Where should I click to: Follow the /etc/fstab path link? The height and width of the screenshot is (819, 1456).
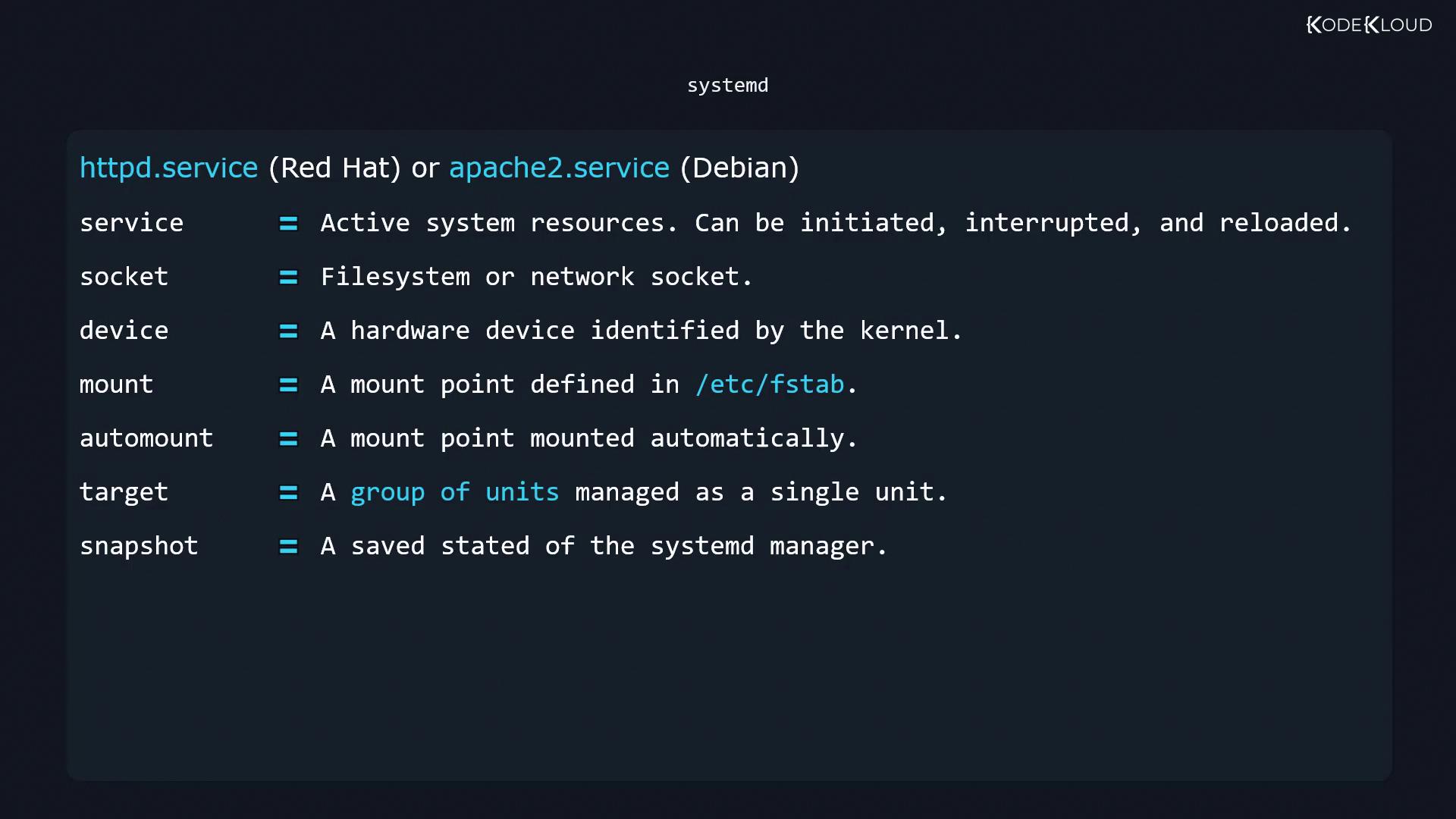[x=770, y=384]
